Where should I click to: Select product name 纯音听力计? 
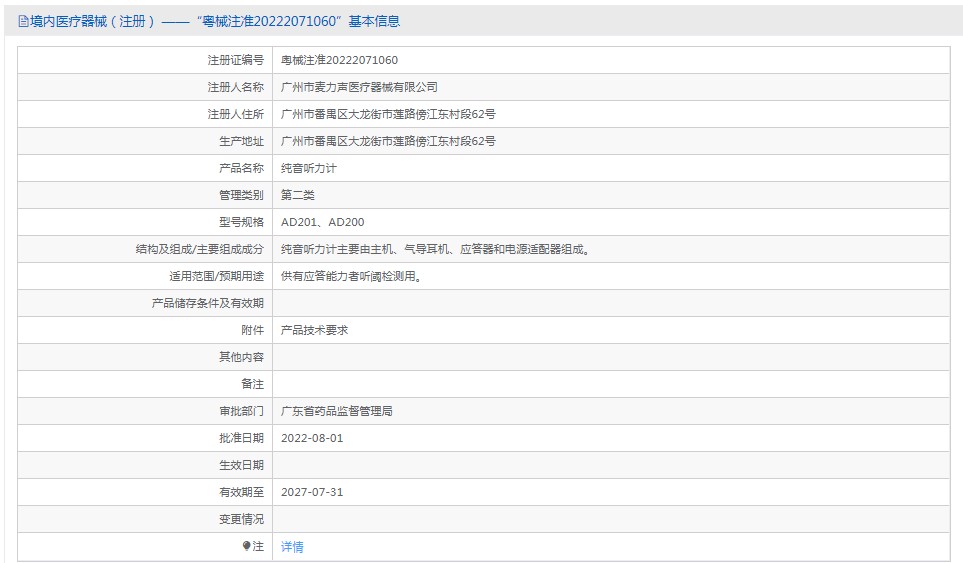[309, 168]
